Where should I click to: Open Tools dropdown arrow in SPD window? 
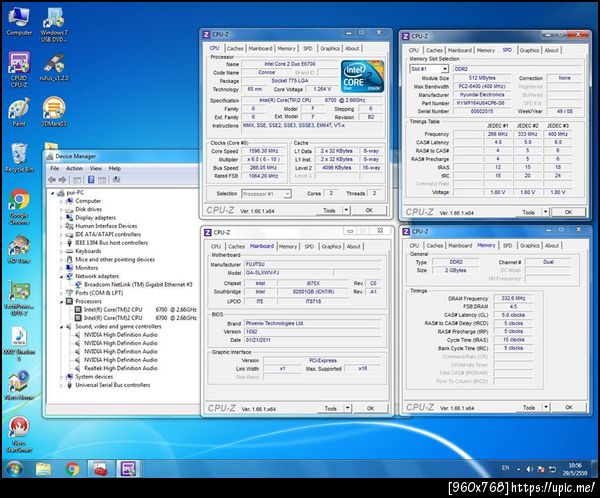545,212
